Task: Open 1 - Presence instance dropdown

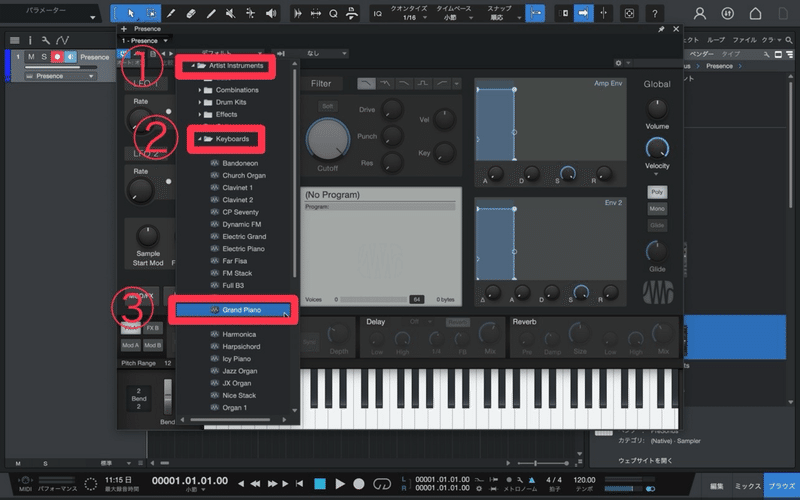Action: coord(145,40)
